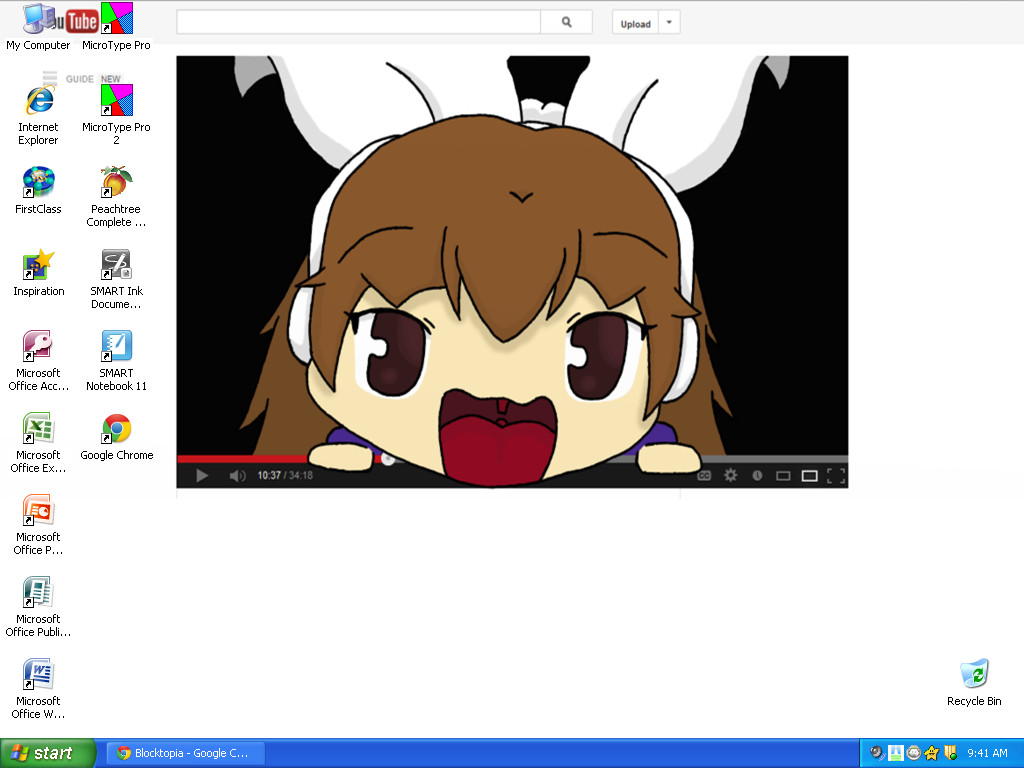Open the SMART Notebook 11 shortcut

(116, 362)
